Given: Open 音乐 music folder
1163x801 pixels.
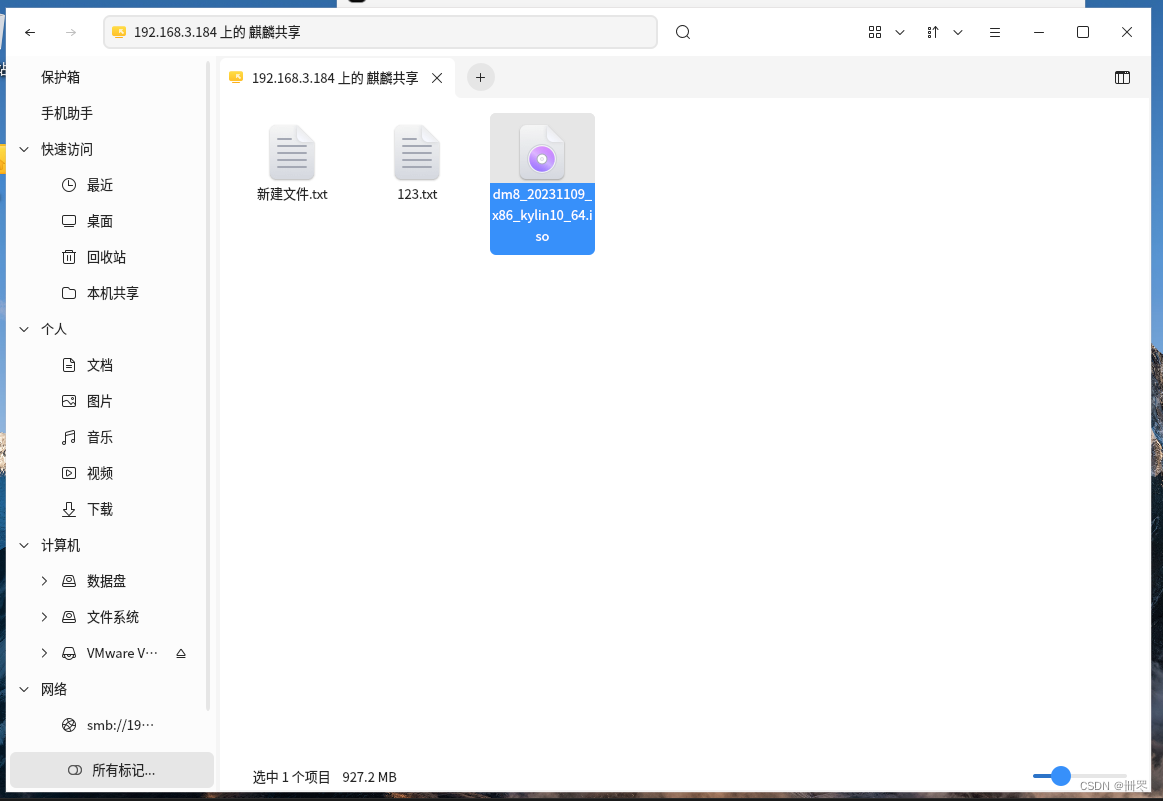Looking at the screenshot, I should (99, 438).
